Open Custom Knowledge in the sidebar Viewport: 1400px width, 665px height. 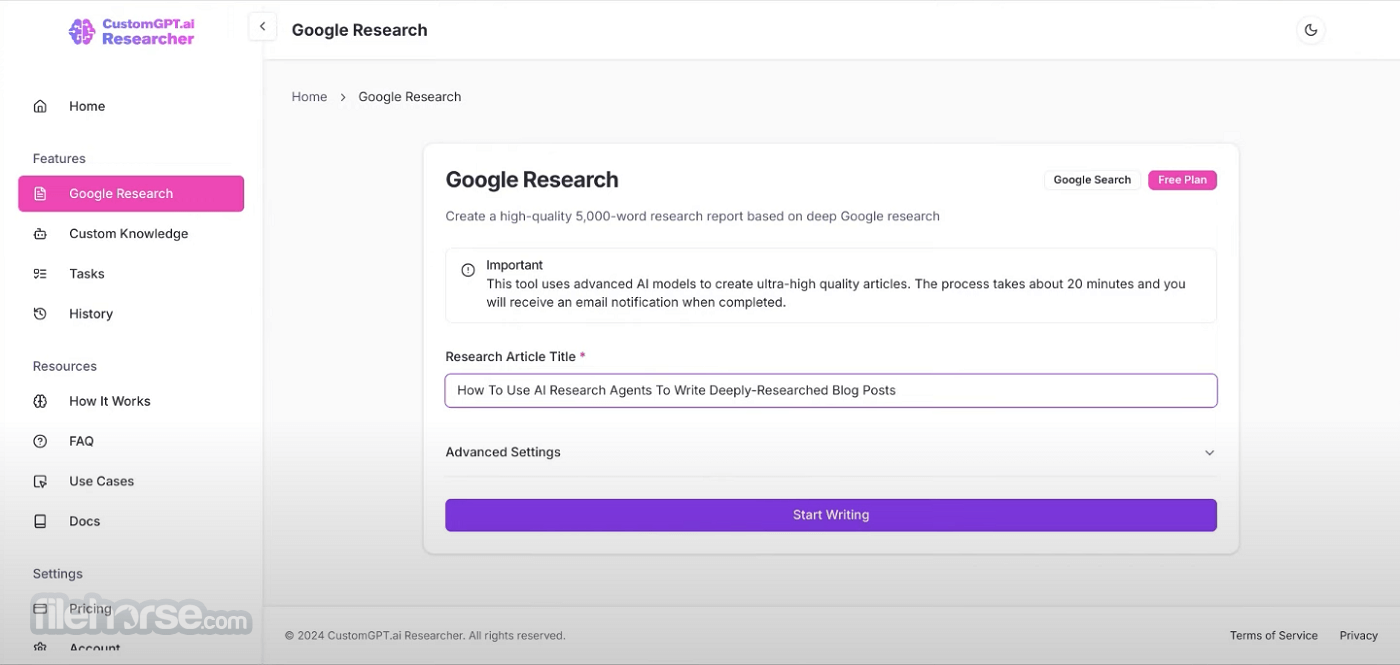(131, 234)
